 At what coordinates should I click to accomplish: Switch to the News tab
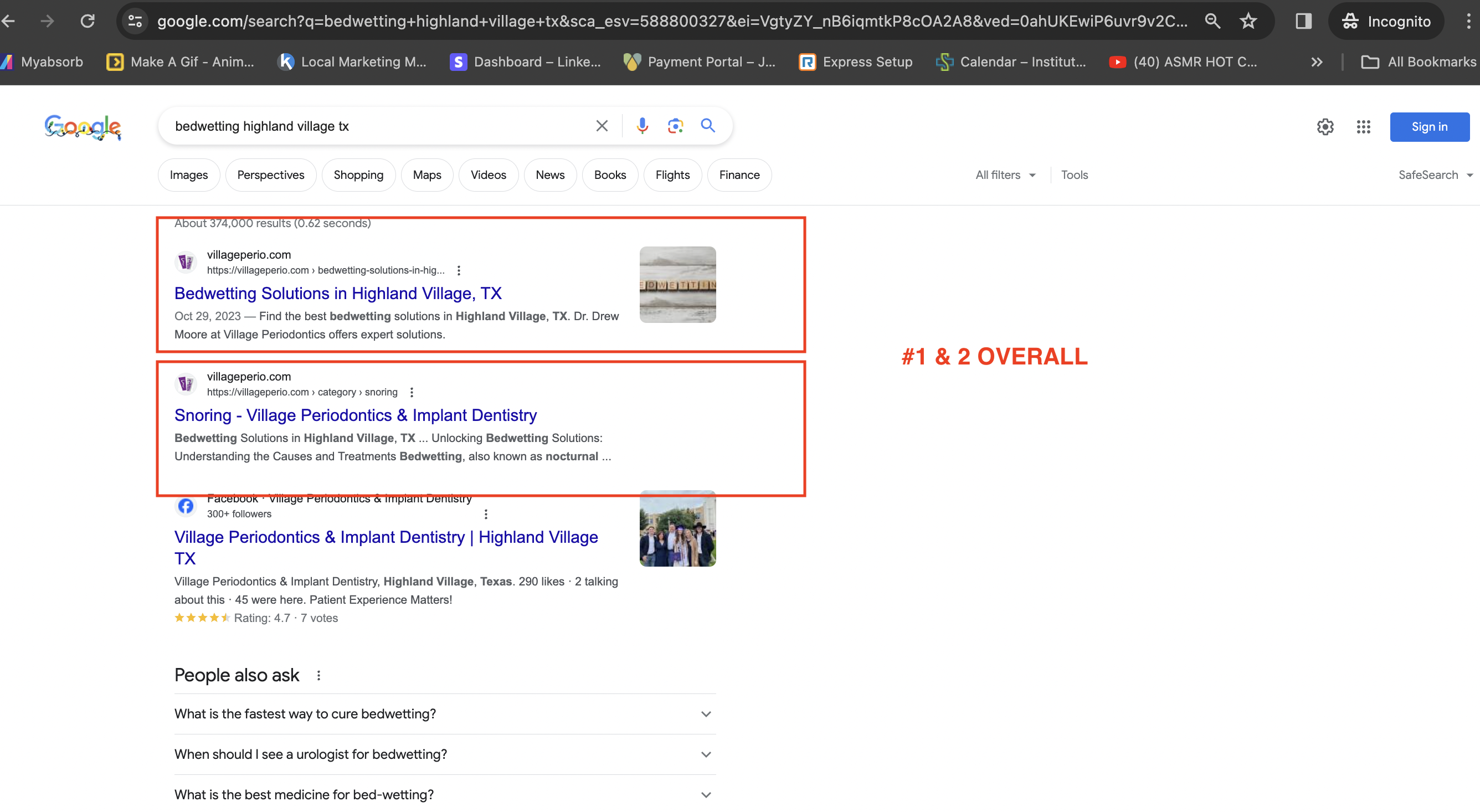pyautogui.click(x=550, y=174)
